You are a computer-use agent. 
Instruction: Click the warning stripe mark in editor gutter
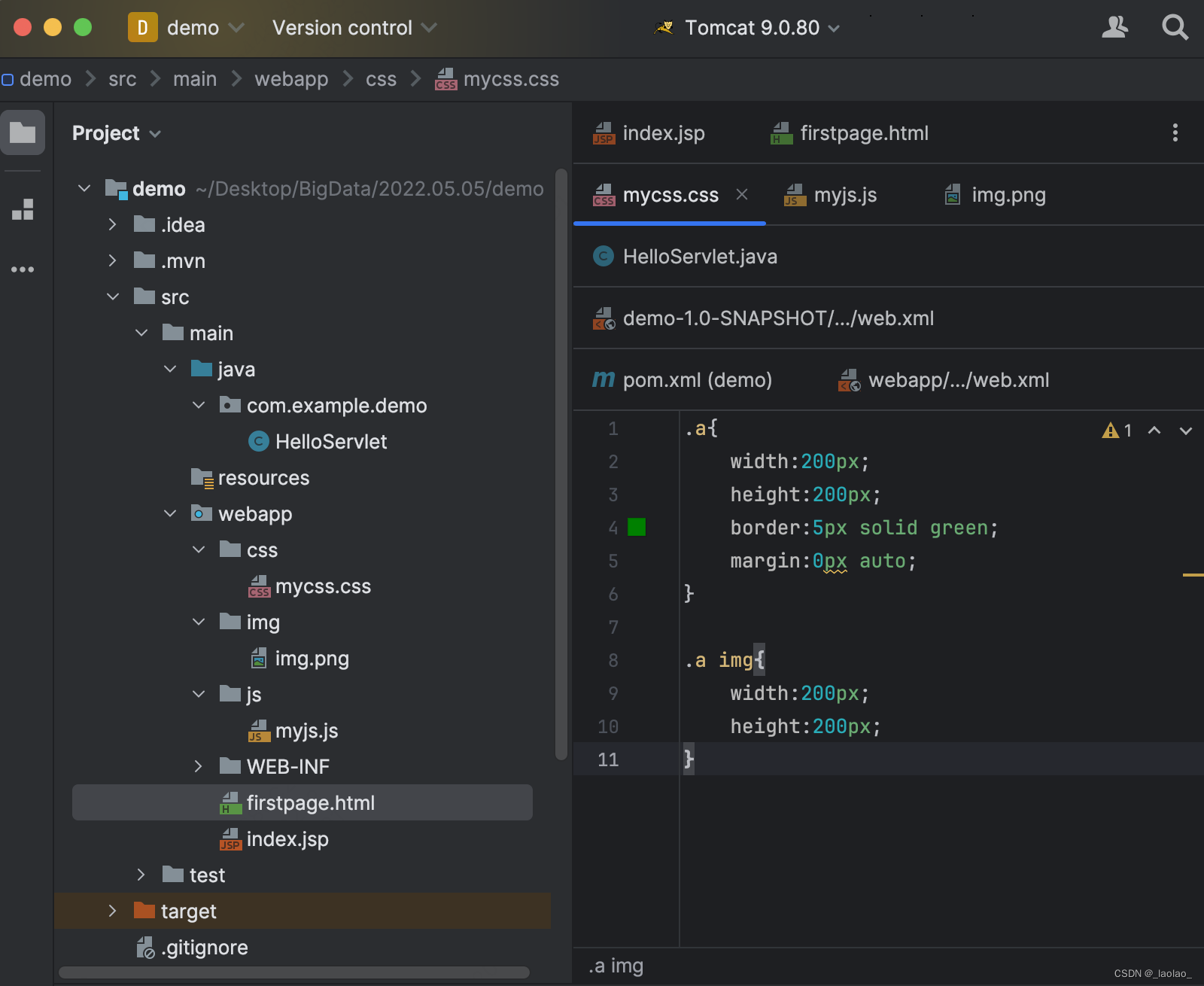tap(1193, 575)
